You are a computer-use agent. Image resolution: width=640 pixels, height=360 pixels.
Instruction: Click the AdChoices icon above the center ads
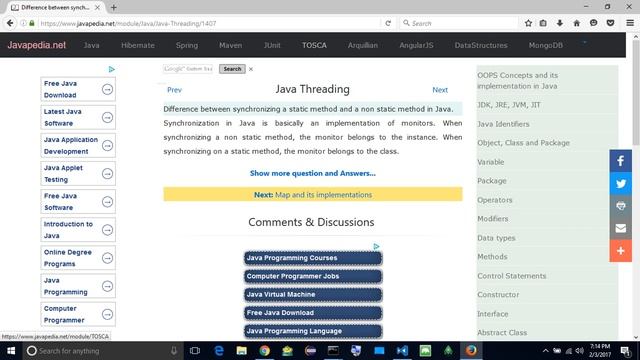pyautogui.click(x=376, y=247)
